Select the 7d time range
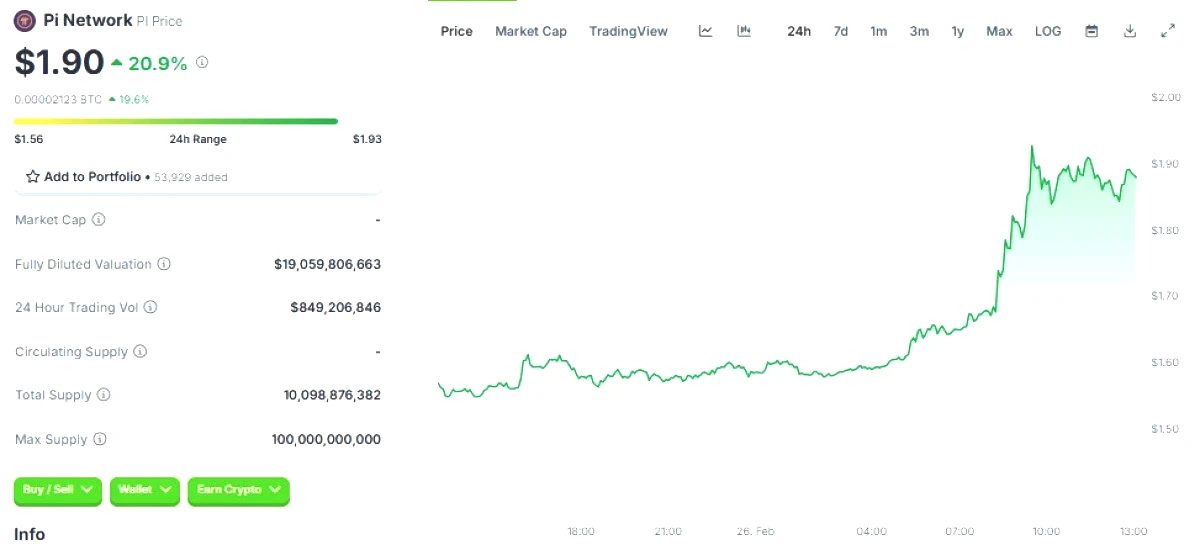The image size is (1200, 545). [x=841, y=31]
